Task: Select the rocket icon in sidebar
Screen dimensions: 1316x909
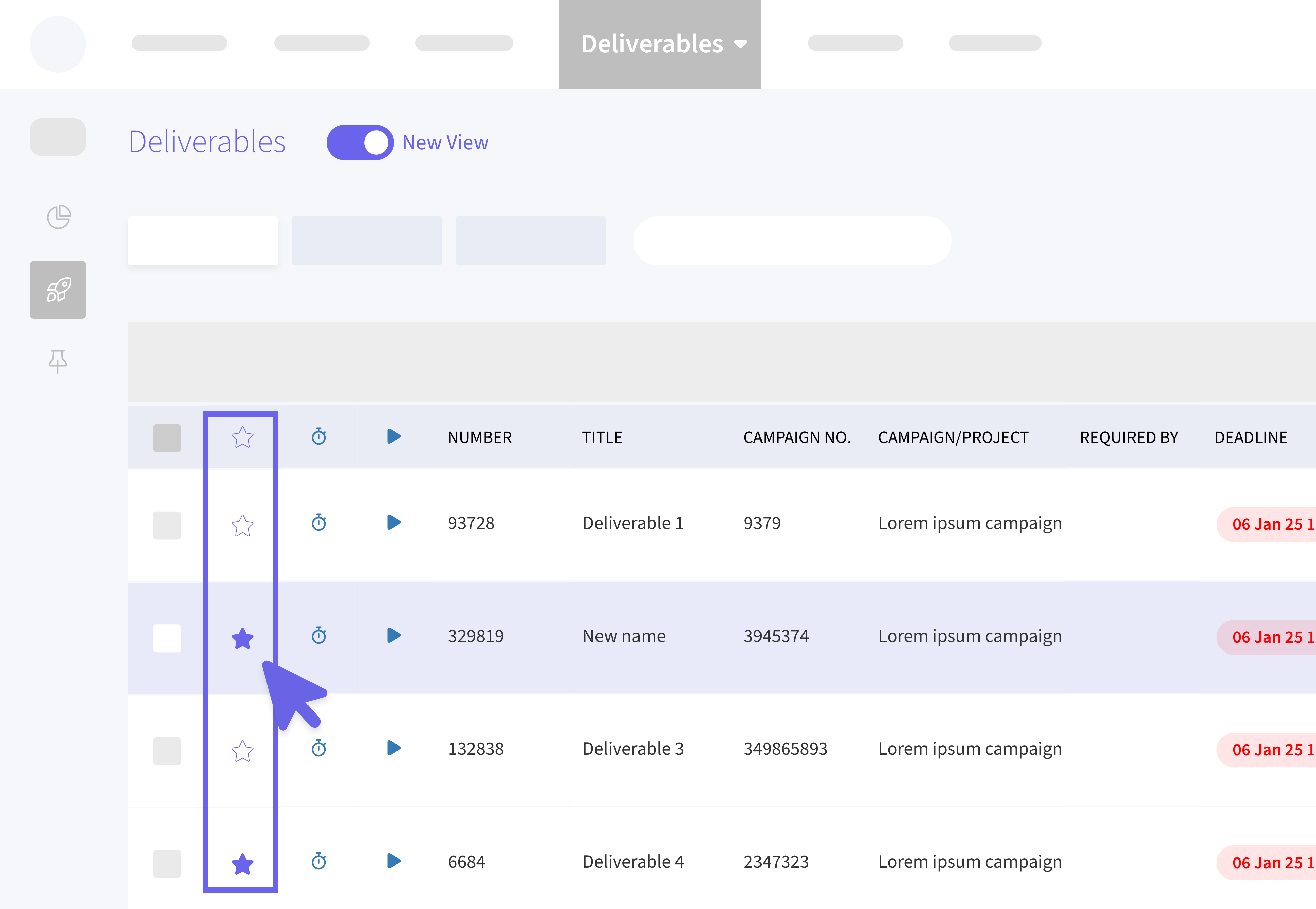Action: pyautogui.click(x=58, y=289)
